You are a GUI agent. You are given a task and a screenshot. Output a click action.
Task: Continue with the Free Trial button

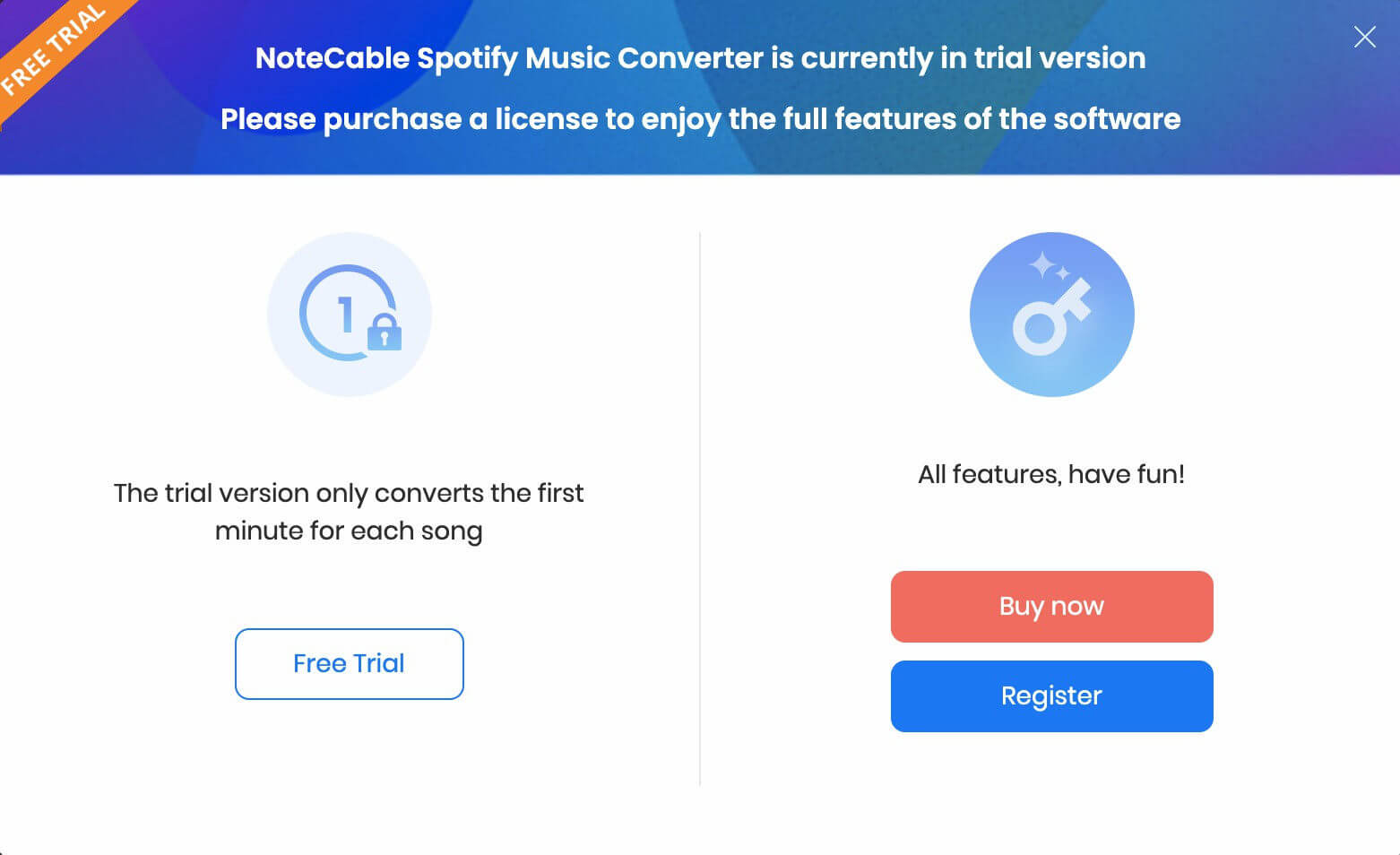click(350, 664)
